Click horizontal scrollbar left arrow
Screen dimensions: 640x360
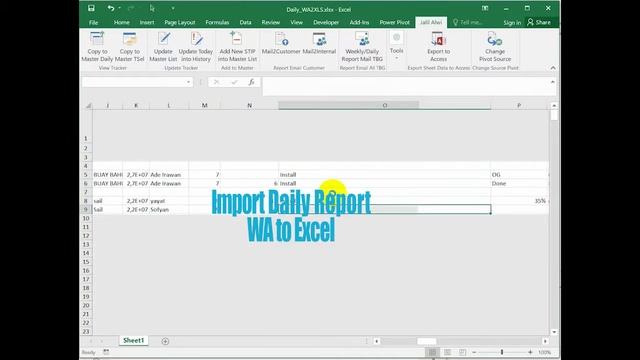pos(376,341)
